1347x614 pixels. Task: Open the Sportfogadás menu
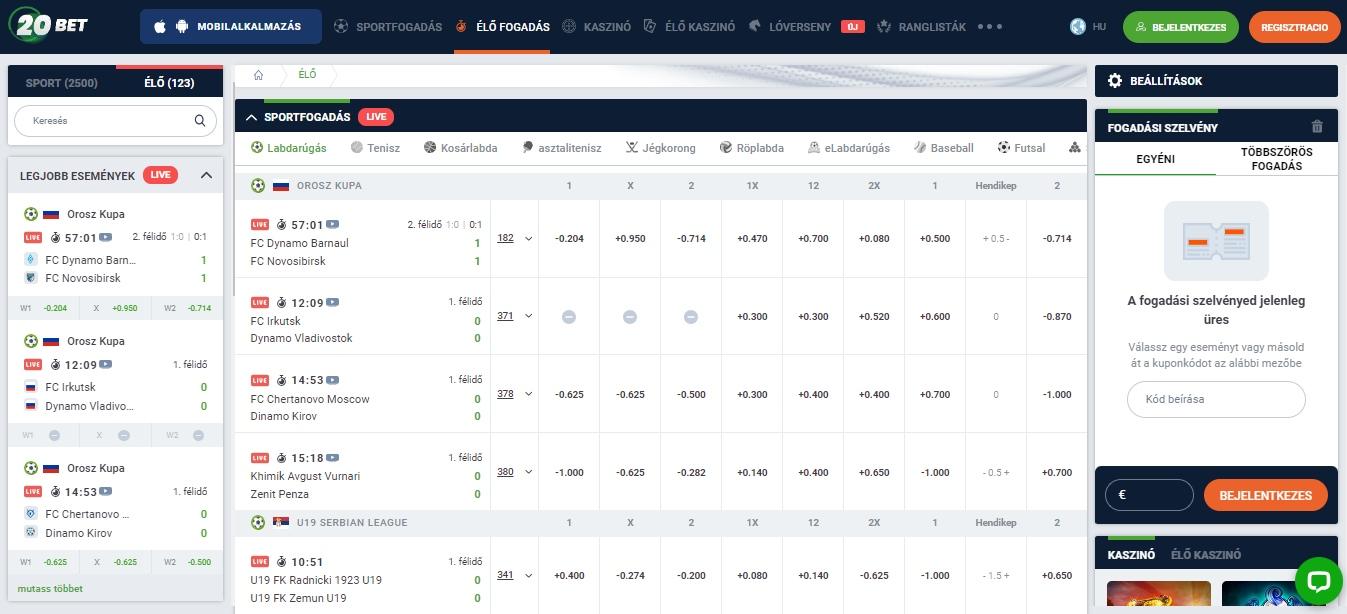click(388, 27)
